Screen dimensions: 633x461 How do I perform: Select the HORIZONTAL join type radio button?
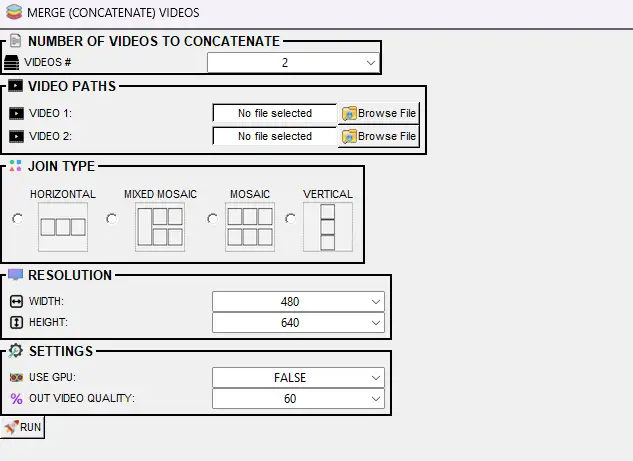(x=18, y=219)
